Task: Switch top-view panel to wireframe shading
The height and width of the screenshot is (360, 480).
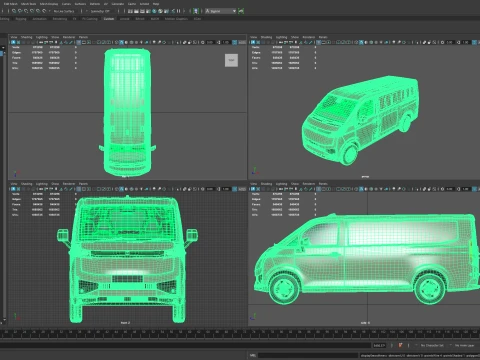Action: pyautogui.click(x=116, y=42)
